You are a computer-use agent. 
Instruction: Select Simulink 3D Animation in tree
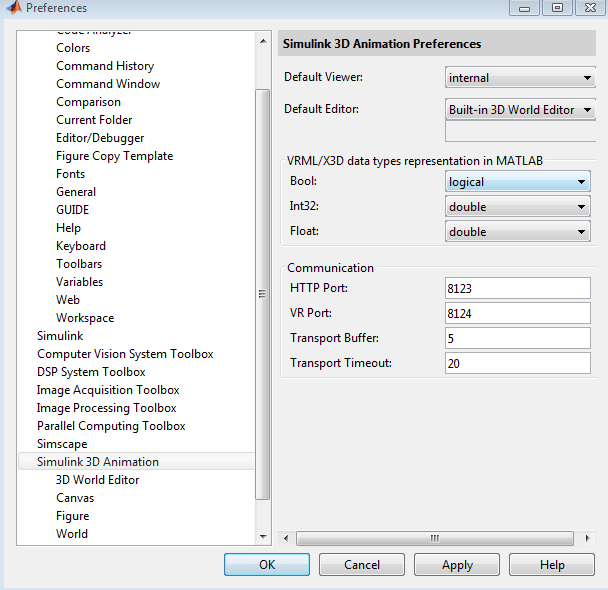pos(98,462)
